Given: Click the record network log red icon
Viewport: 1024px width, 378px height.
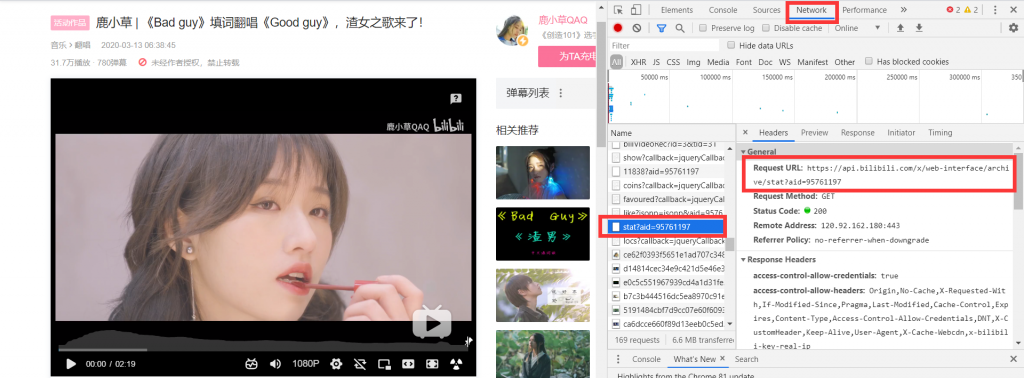Looking at the screenshot, I should pyautogui.click(x=617, y=28).
